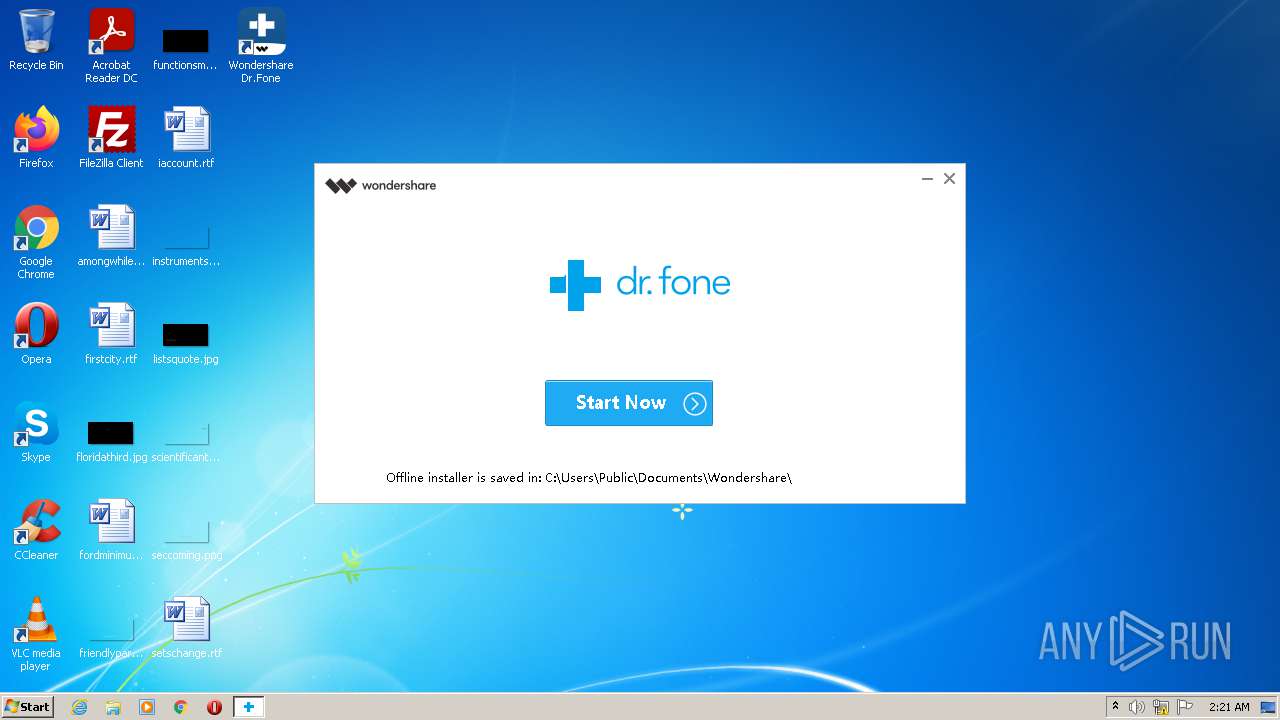
Task: Open Google Chrome desktop shortcut
Action: coord(36,243)
